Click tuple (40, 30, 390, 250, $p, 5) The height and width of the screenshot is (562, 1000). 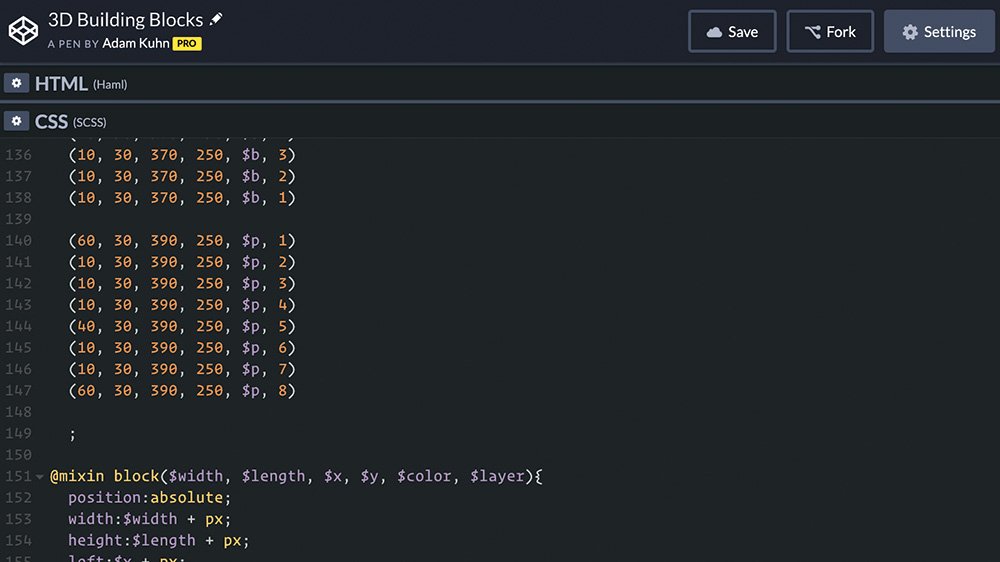pos(182,326)
